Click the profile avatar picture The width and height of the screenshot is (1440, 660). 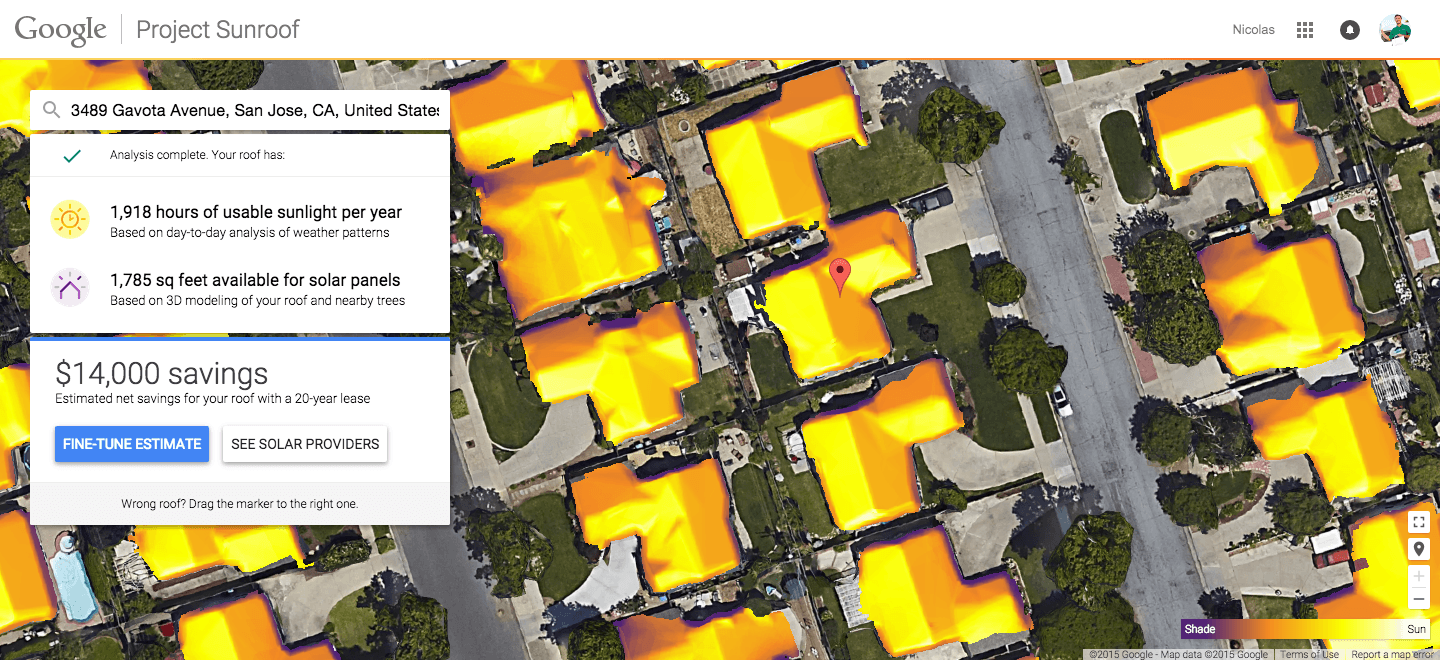(1394, 30)
